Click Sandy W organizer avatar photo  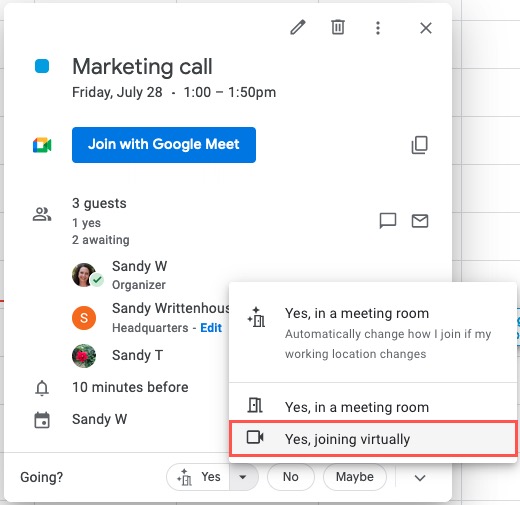(84, 275)
